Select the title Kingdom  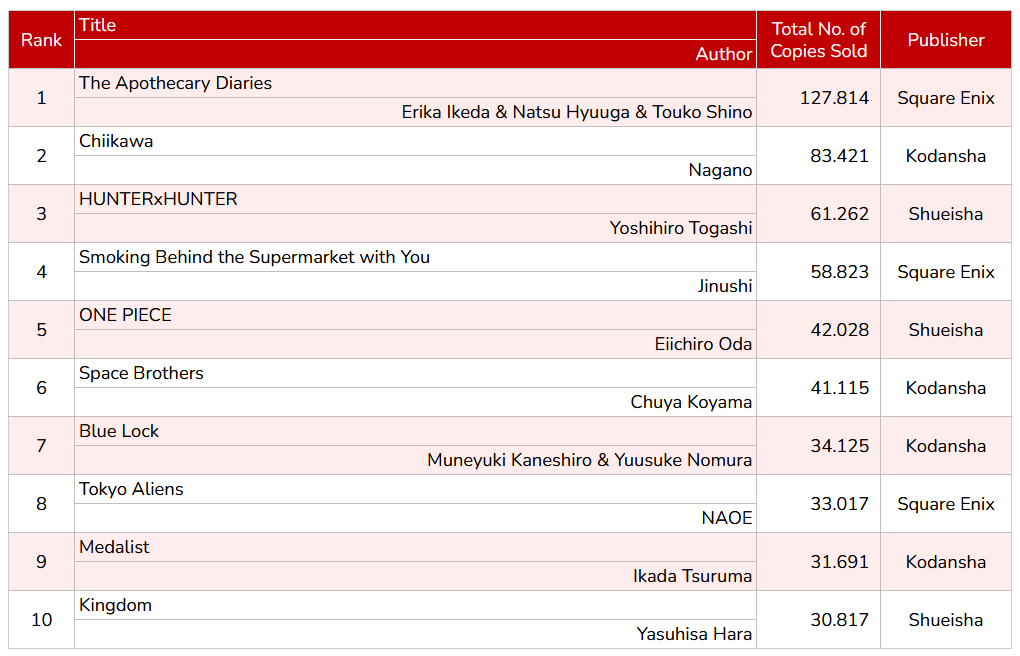(116, 605)
